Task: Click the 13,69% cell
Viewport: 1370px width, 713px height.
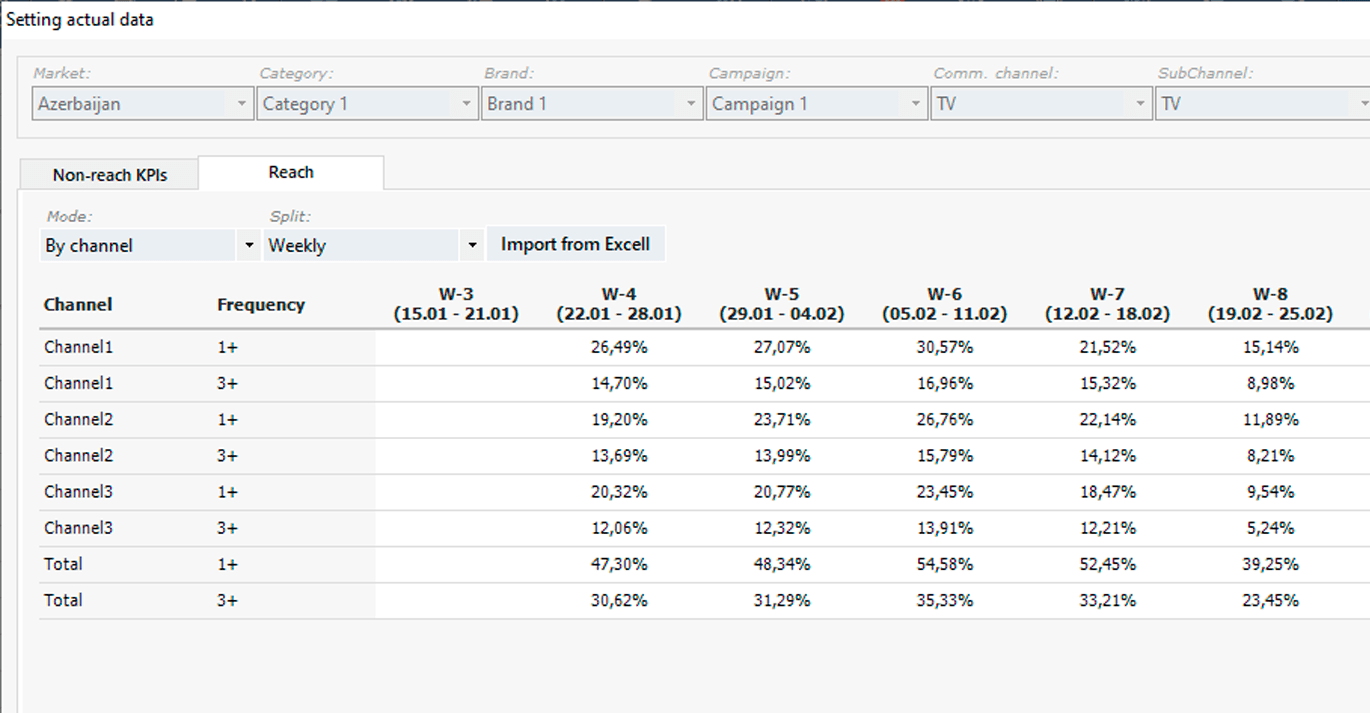Action: (619, 456)
